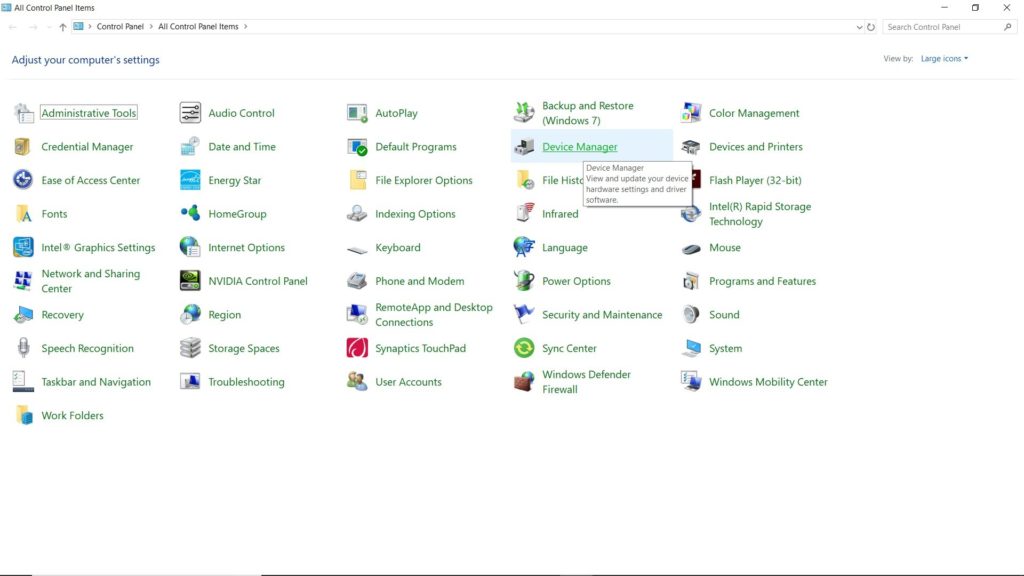
Task: Click the AutoPlay icon
Action: tap(357, 113)
